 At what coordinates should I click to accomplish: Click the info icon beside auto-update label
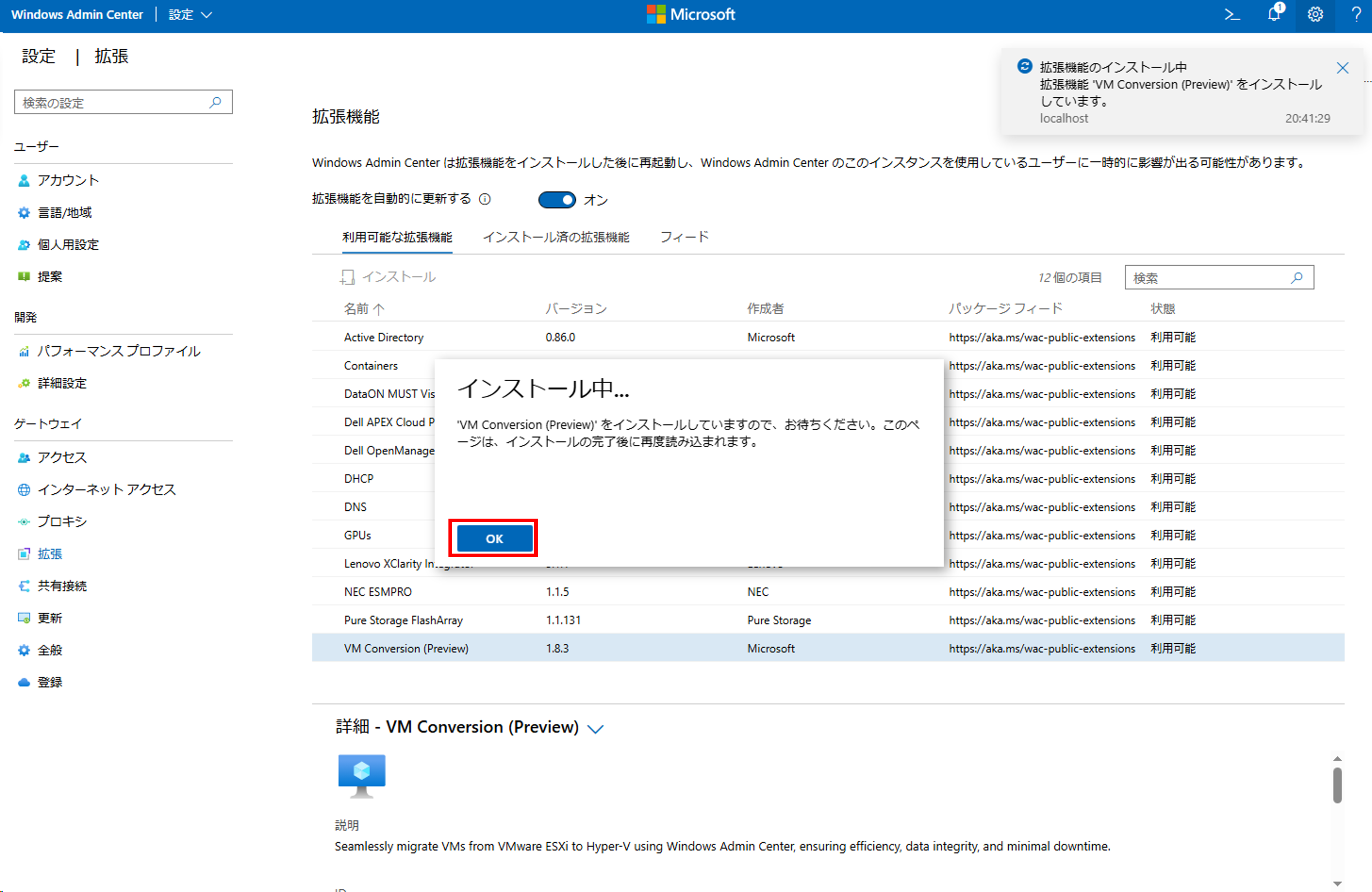[x=485, y=199]
